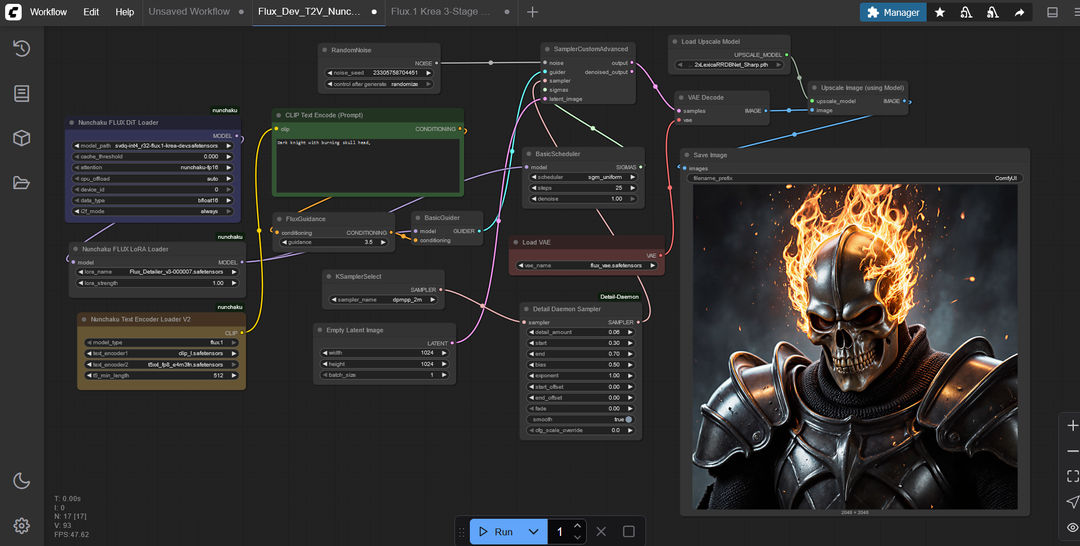Viewport: 1080px width, 546px height.
Task: Click the nunchaku badge above DiT Loader
Action: click(x=225, y=110)
